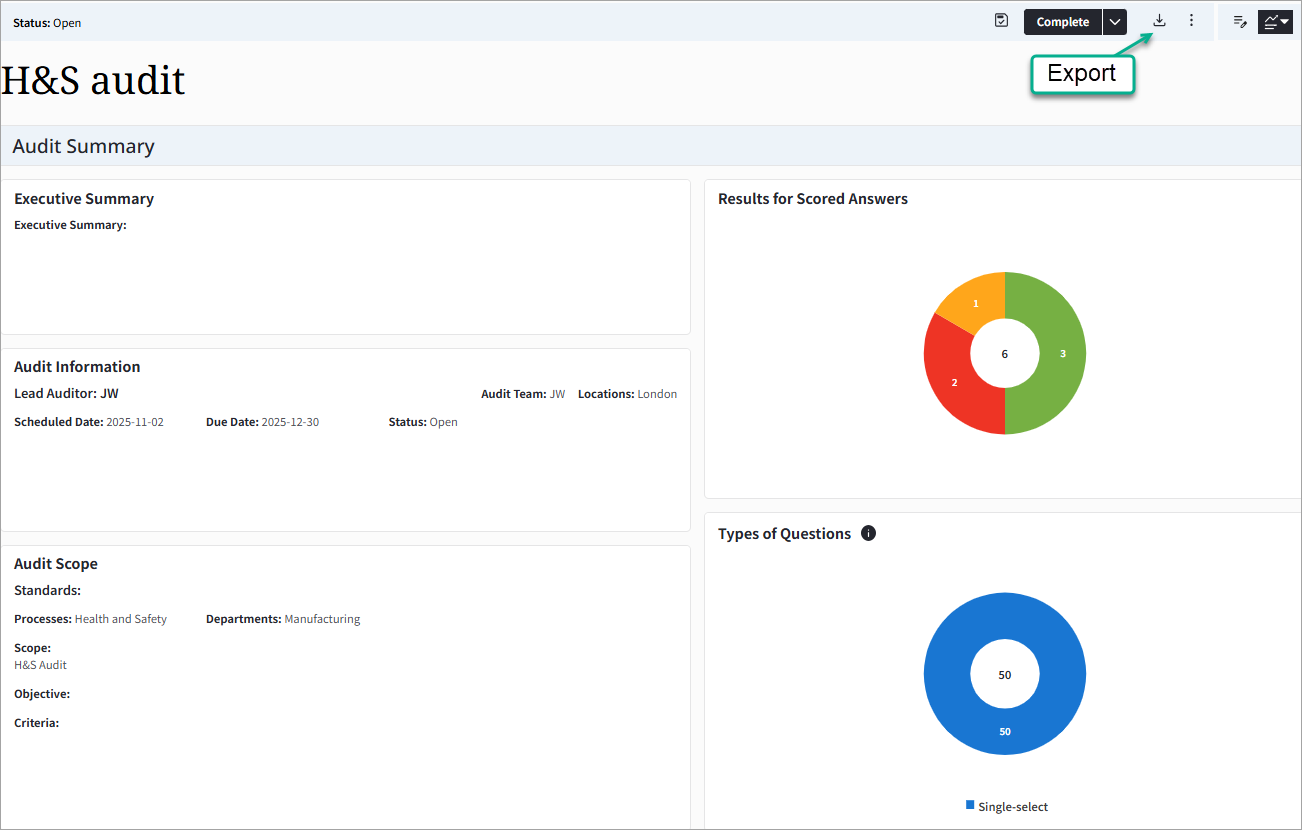Click the save audit icon
This screenshot has width=1302, height=830.
[1001, 21]
